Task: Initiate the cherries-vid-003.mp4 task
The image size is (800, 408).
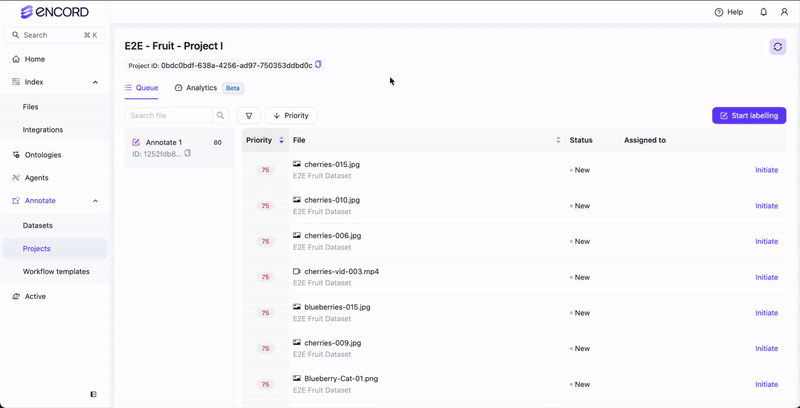Action: point(766,277)
